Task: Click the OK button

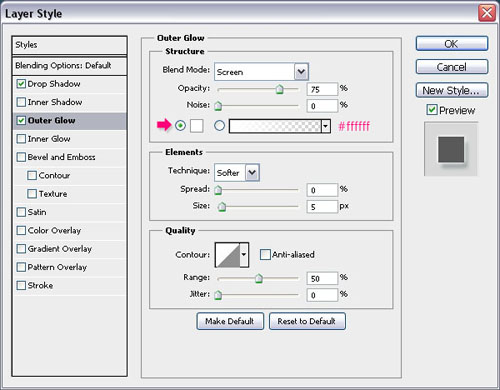Action: pyautogui.click(x=452, y=44)
